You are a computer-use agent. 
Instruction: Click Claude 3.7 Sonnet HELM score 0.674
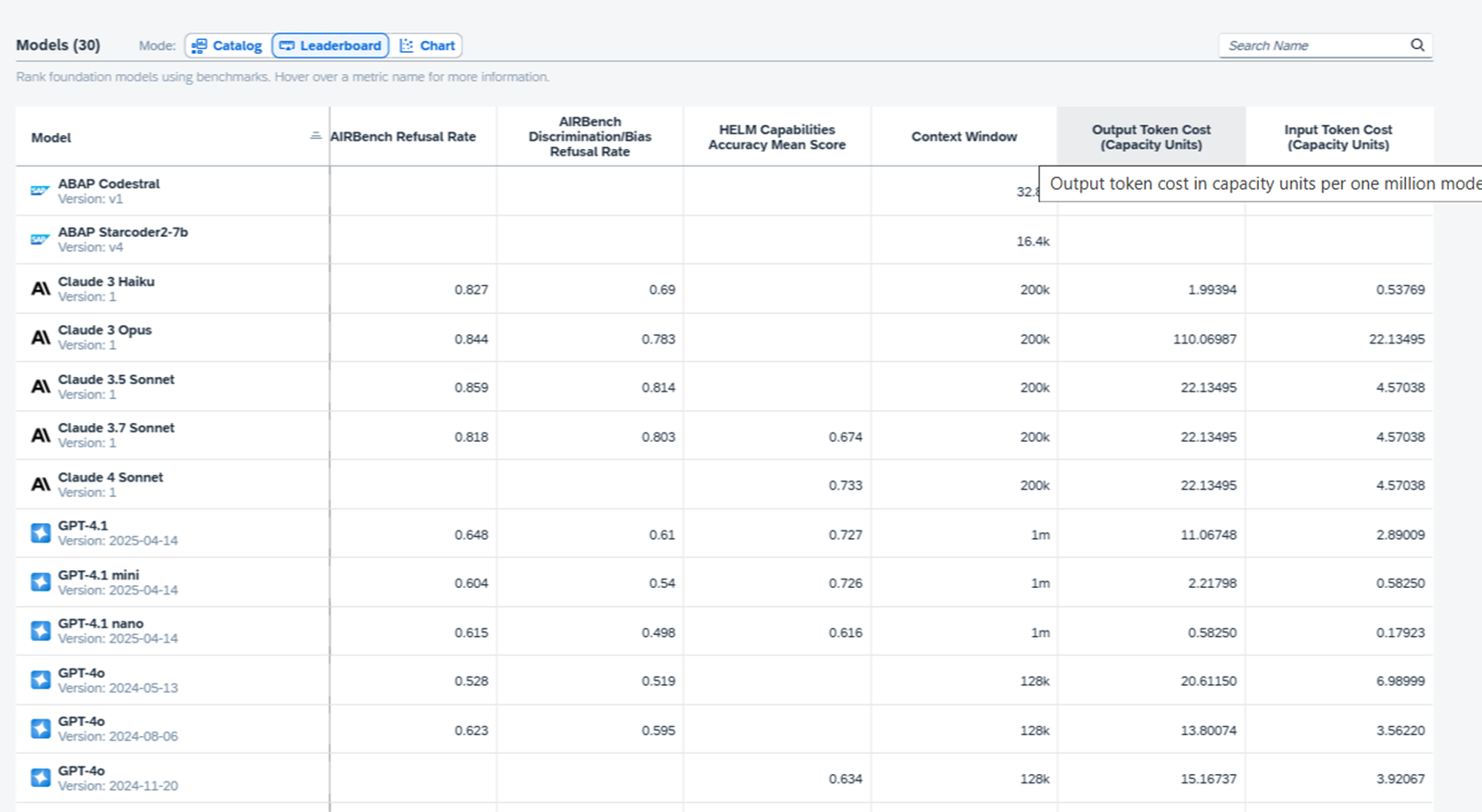[x=846, y=437]
